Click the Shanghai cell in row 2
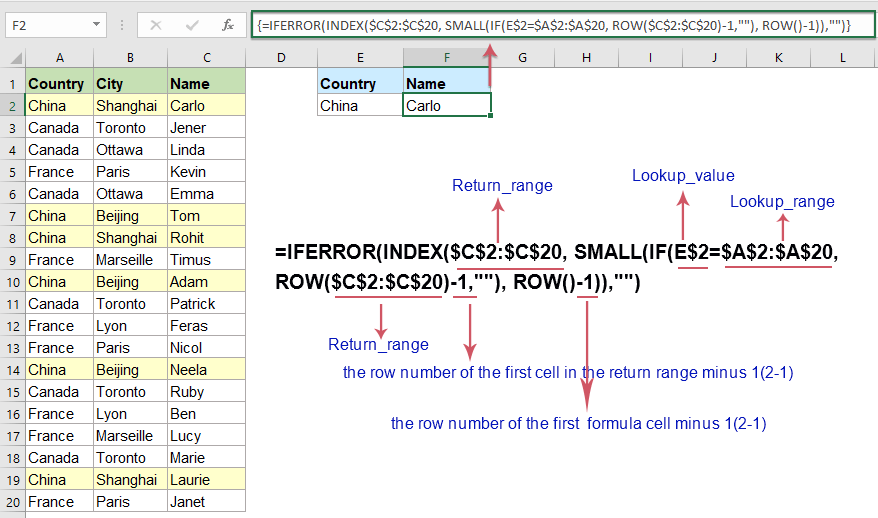Viewport: 878px width, 518px height. pyautogui.click(x=130, y=105)
